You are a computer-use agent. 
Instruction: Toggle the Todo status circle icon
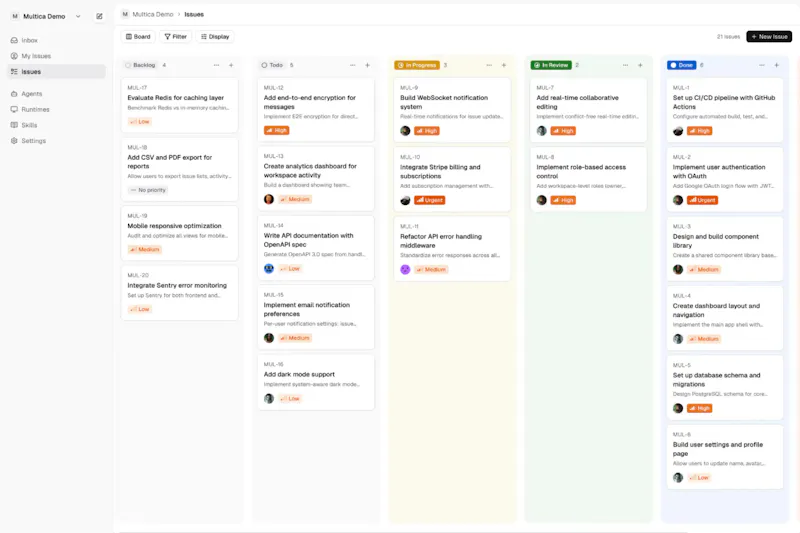tap(264, 65)
